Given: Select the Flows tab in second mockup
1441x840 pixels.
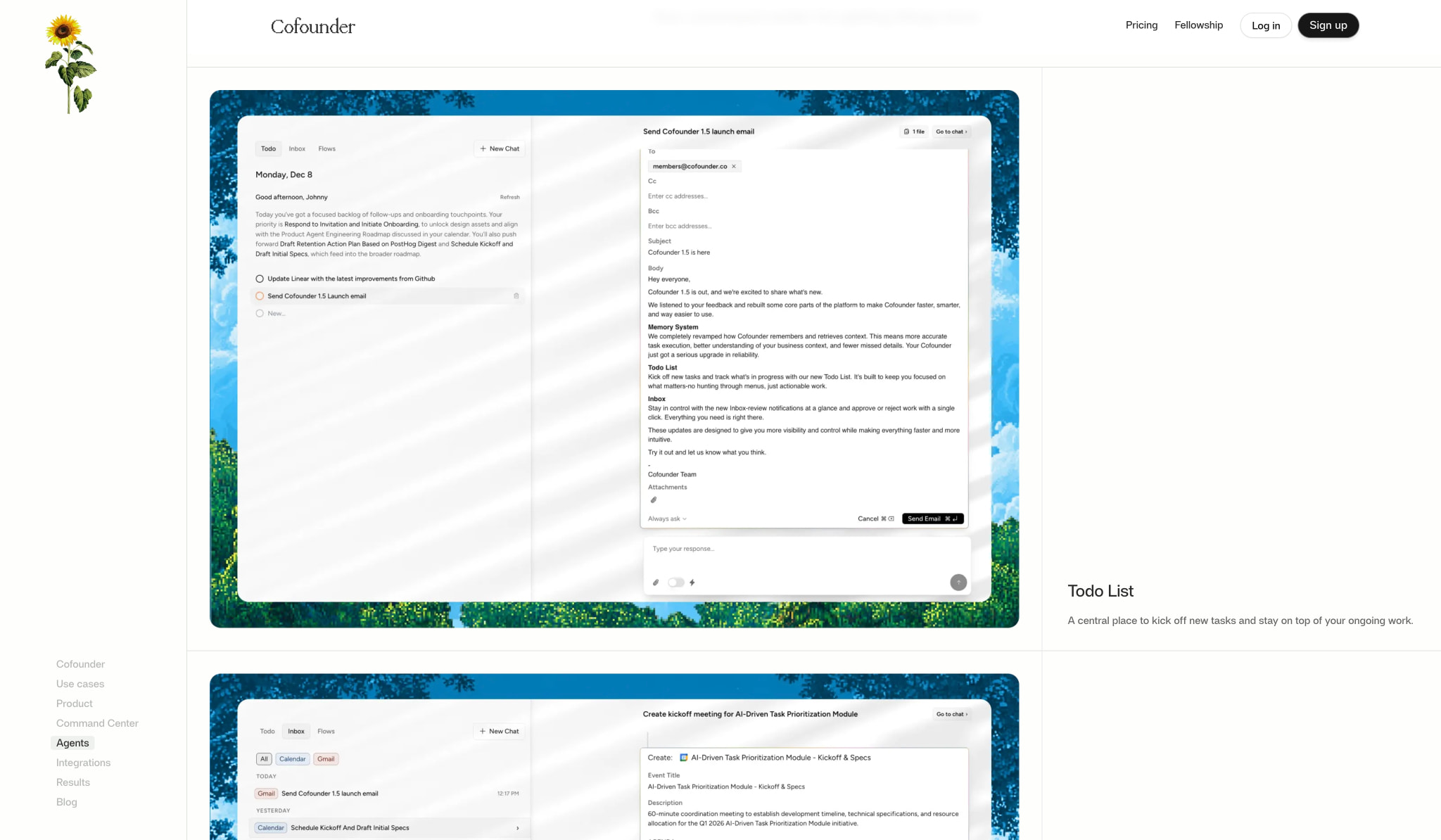Looking at the screenshot, I should click(326, 732).
